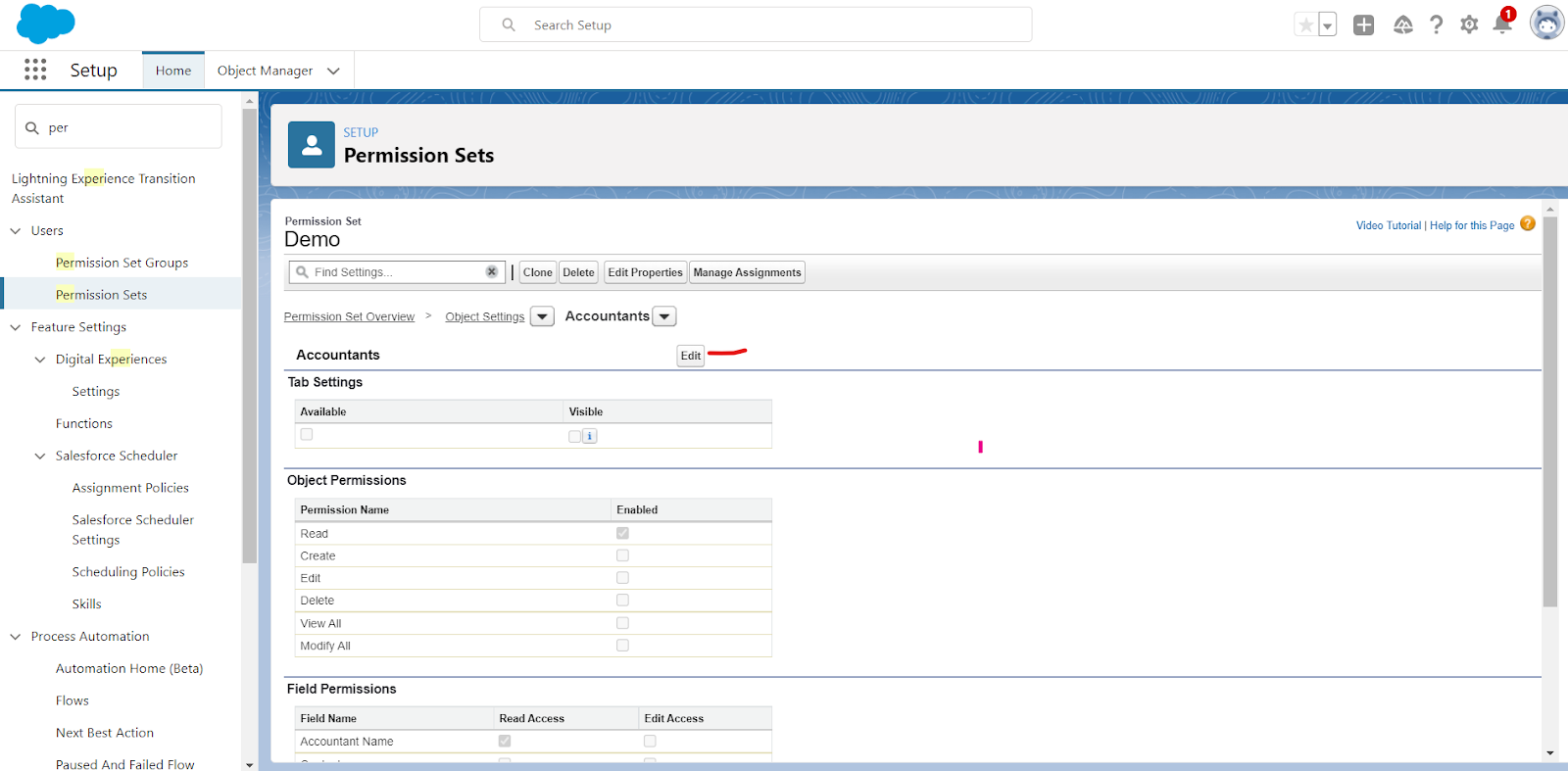Screen dimensions: 1568x771
Task: Click the Visible tab setting info icon
Action: (590, 436)
